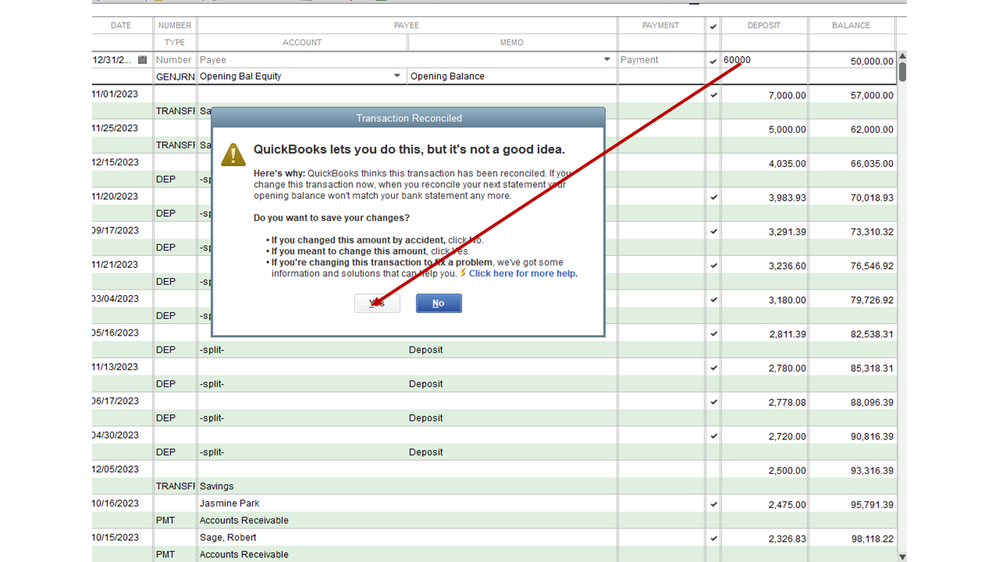This screenshot has width=999, height=562.
Task: Click the warning triangle icon in the dialog
Action: pos(233,155)
